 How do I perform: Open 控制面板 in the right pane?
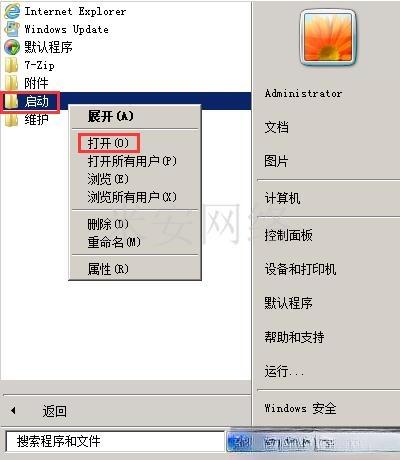[289, 235]
